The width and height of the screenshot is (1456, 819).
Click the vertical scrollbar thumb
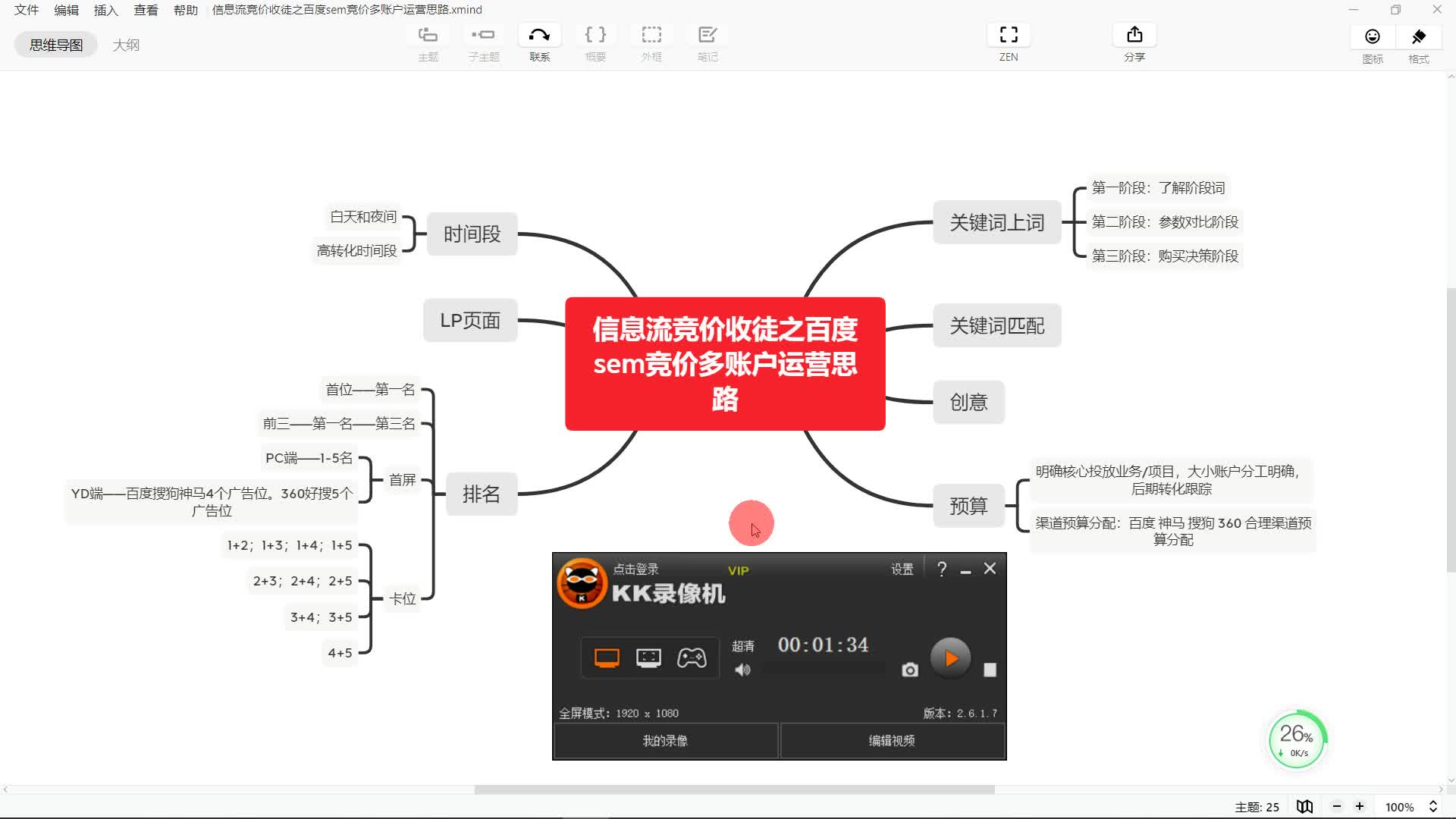(x=1451, y=429)
